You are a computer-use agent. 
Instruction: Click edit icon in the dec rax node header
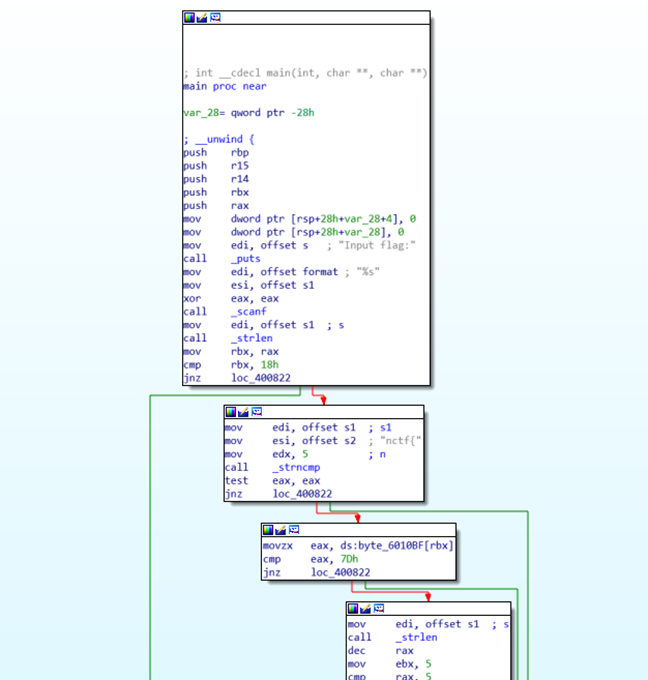(x=366, y=608)
